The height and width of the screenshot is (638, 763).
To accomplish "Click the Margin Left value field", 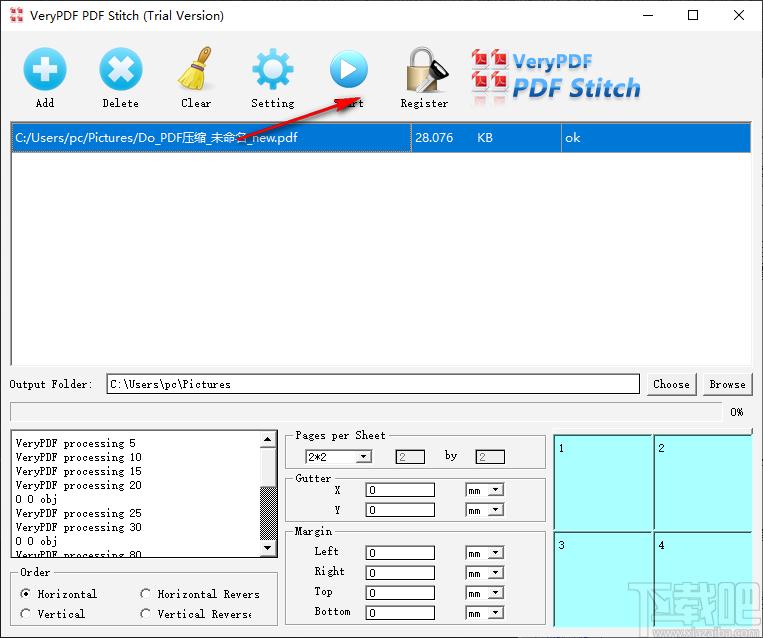I will click(x=400, y=553).
